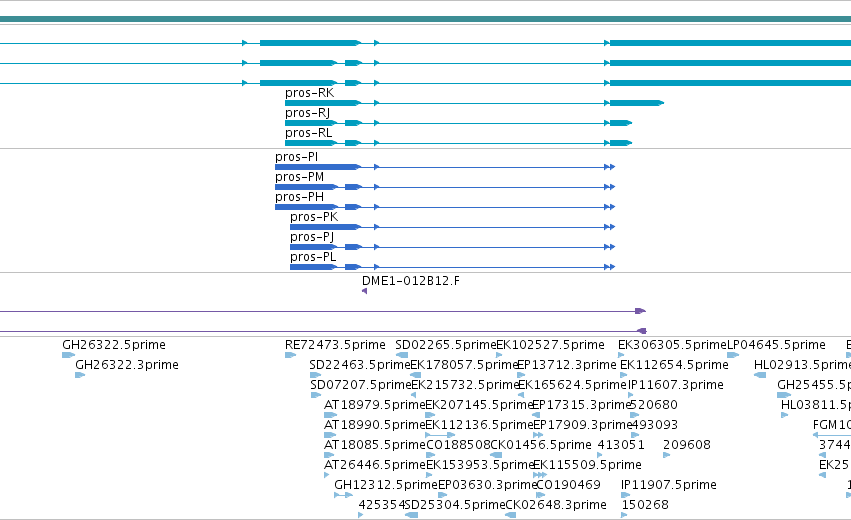
Task: Open the EK215732.5prime EST label
Action: point(465,385)
